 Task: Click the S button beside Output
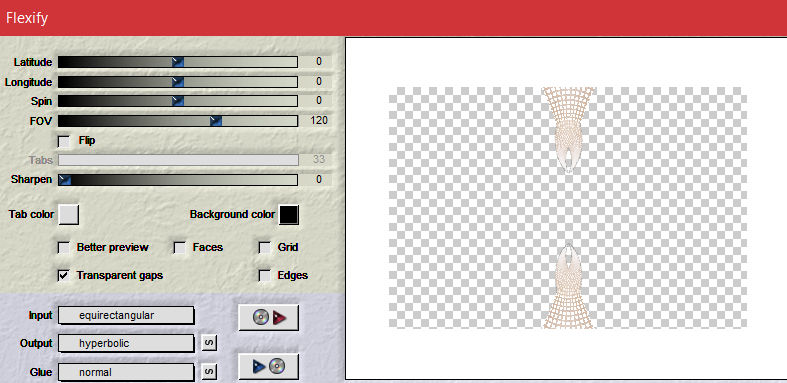pos(209,343)
